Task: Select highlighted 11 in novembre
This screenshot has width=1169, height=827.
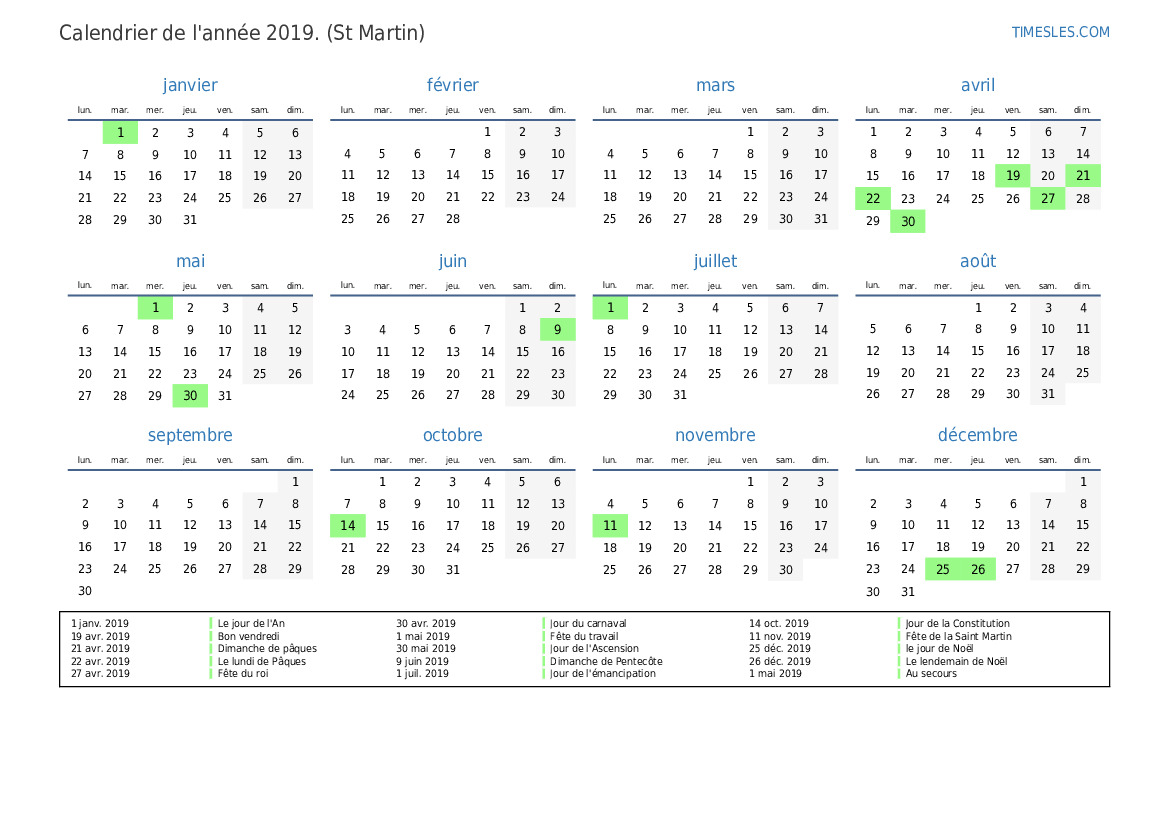Action: coord(610,526)
